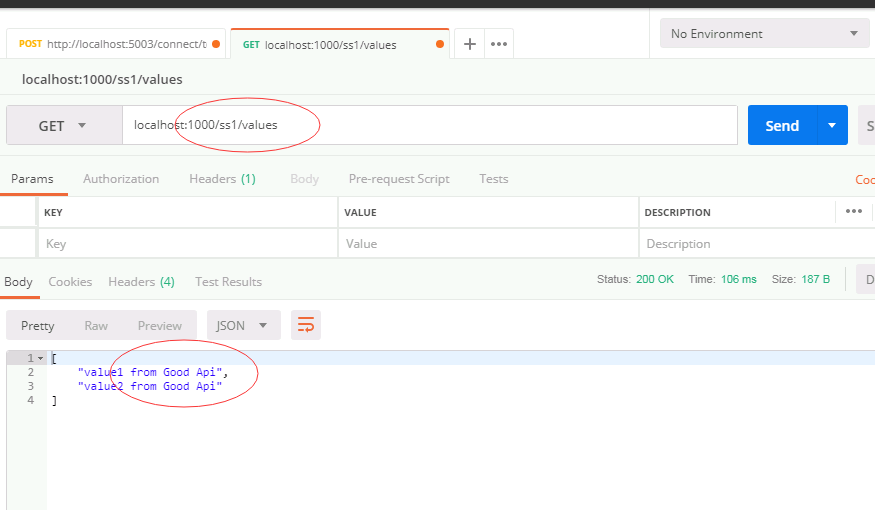Screen dimensions: 875x510
Task: Click line number 4 in response gutter
Action: point(31,400)
